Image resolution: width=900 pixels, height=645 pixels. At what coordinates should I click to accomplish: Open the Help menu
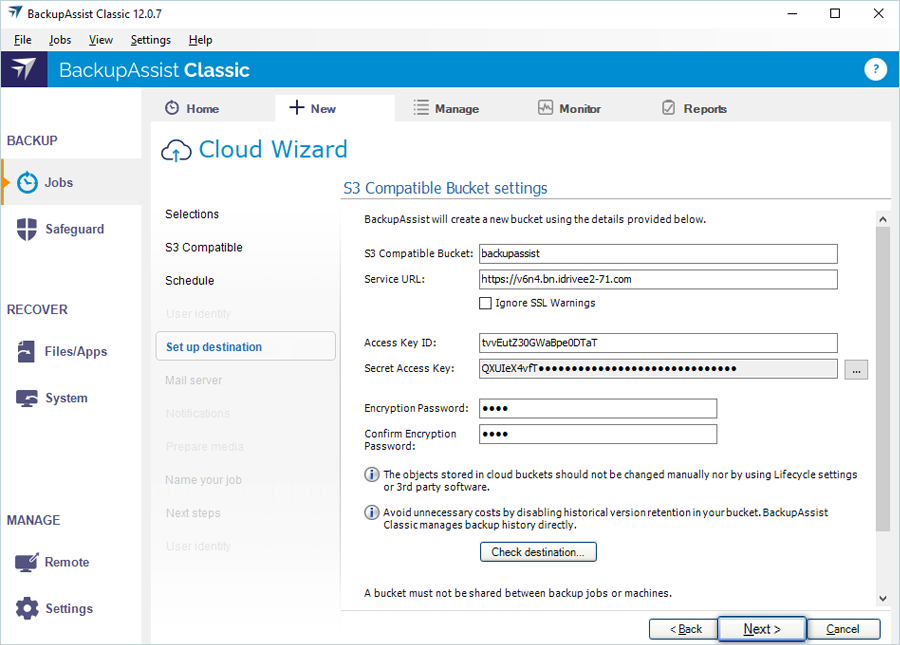[200, 40]
